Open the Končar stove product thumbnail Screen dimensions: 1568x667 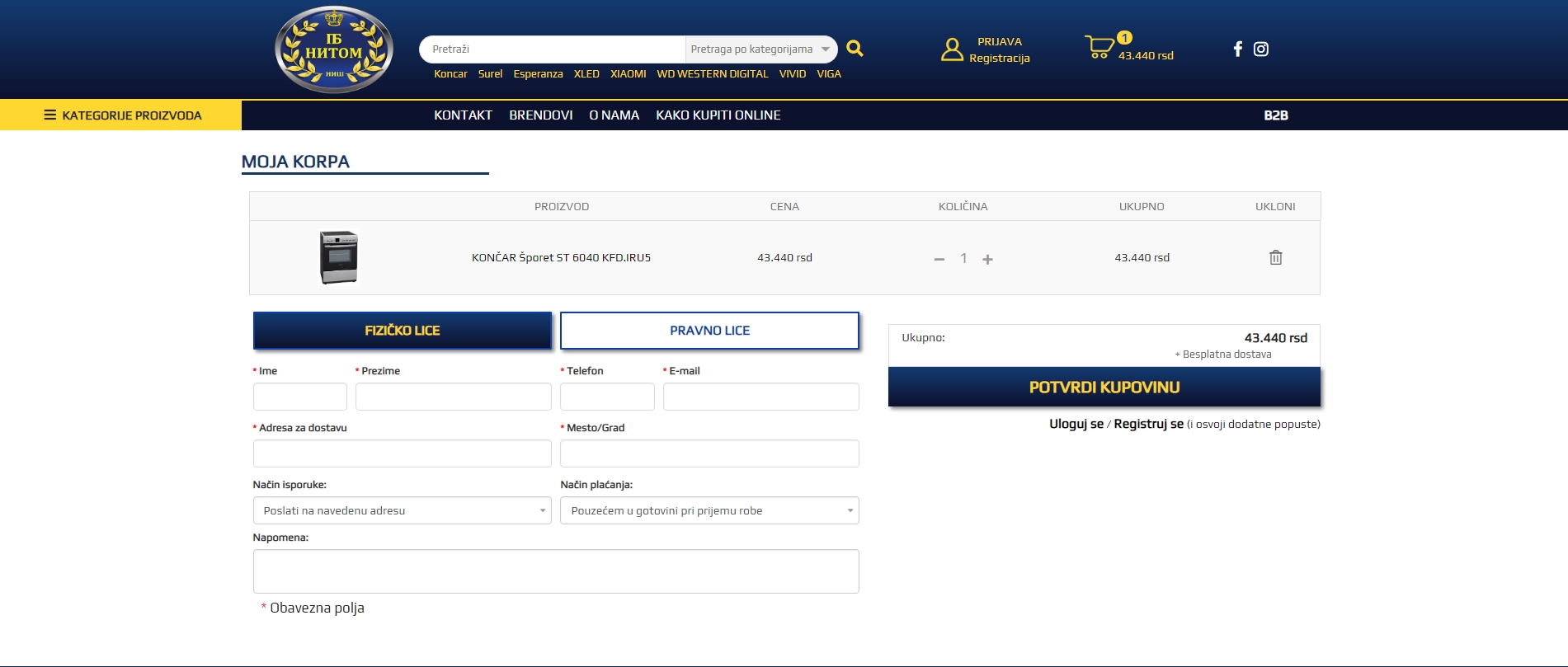pyautogui.click(x=339, y=257)
